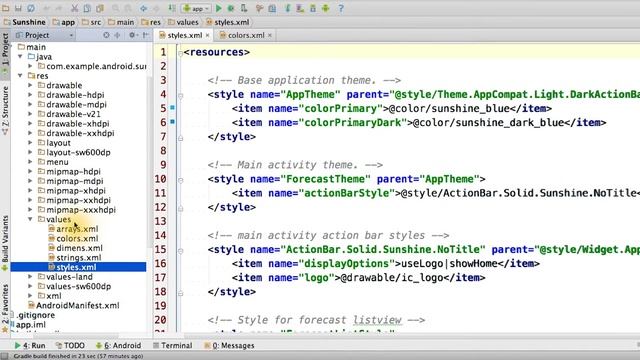Click the Replace toolbar icon
Image resolution: width=640 pixels, height=360 pixels.
pyautogui.click(x=128, y=8)
